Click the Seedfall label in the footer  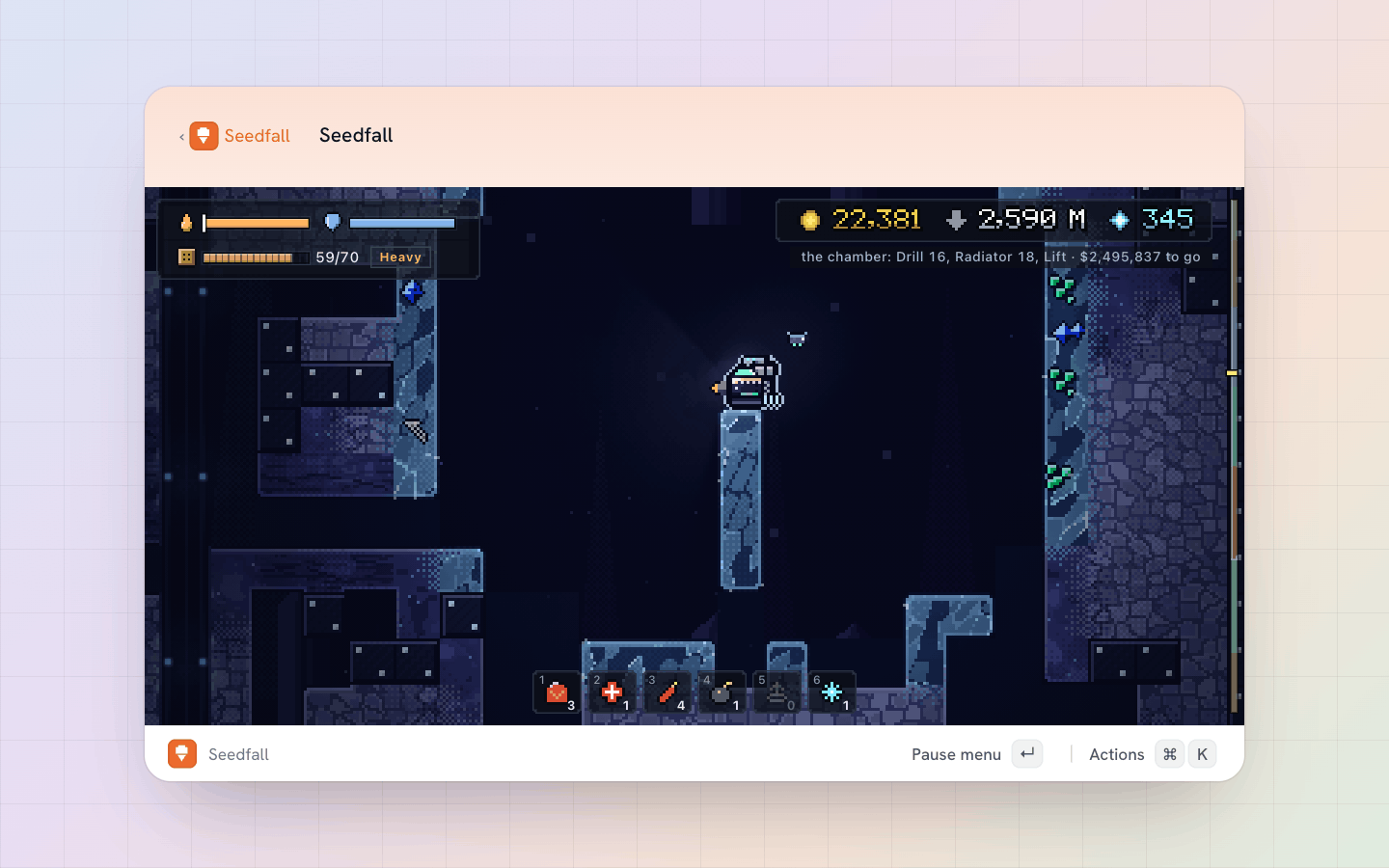(238, 754)
